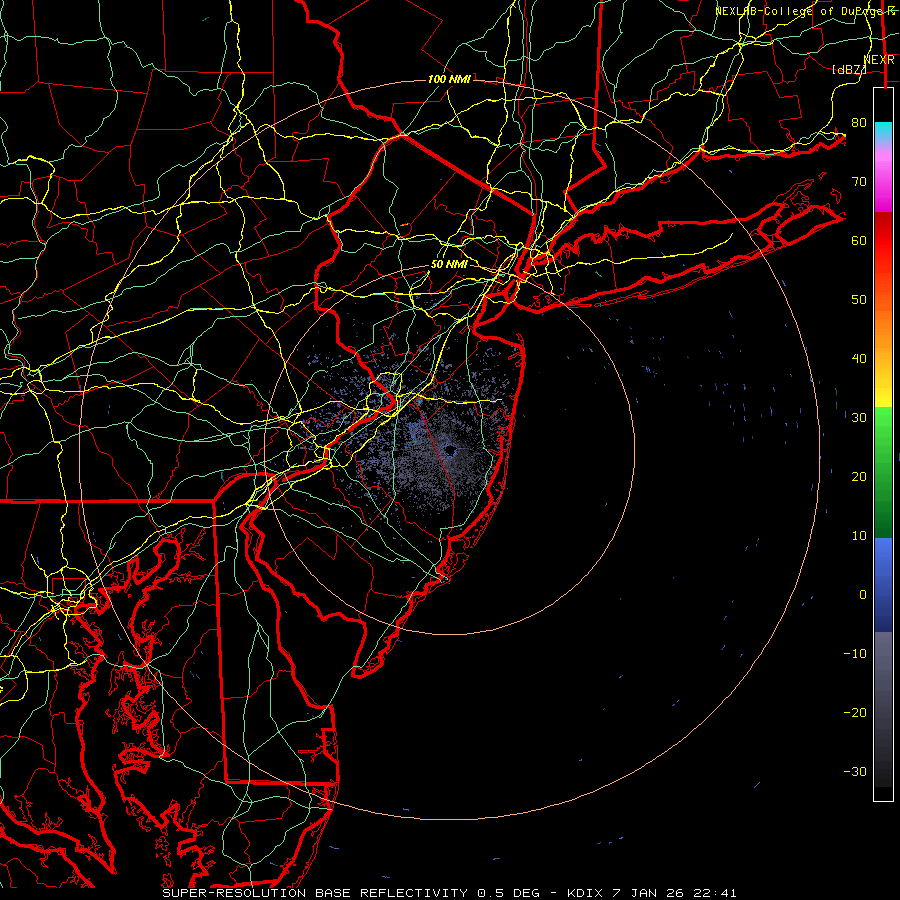Click the 0 dBZ scale value
This screenshot has width=900, height=900.
(x=863, y=595)
